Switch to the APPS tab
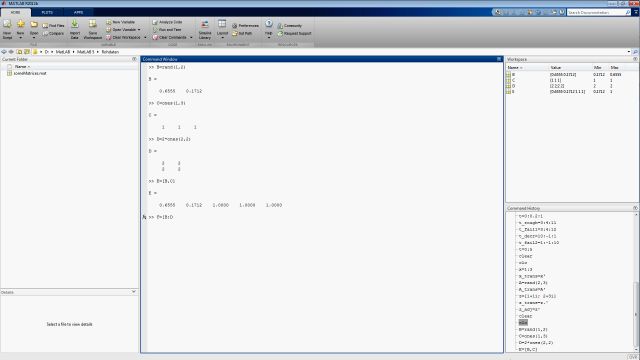 click(x=78, y=12)
